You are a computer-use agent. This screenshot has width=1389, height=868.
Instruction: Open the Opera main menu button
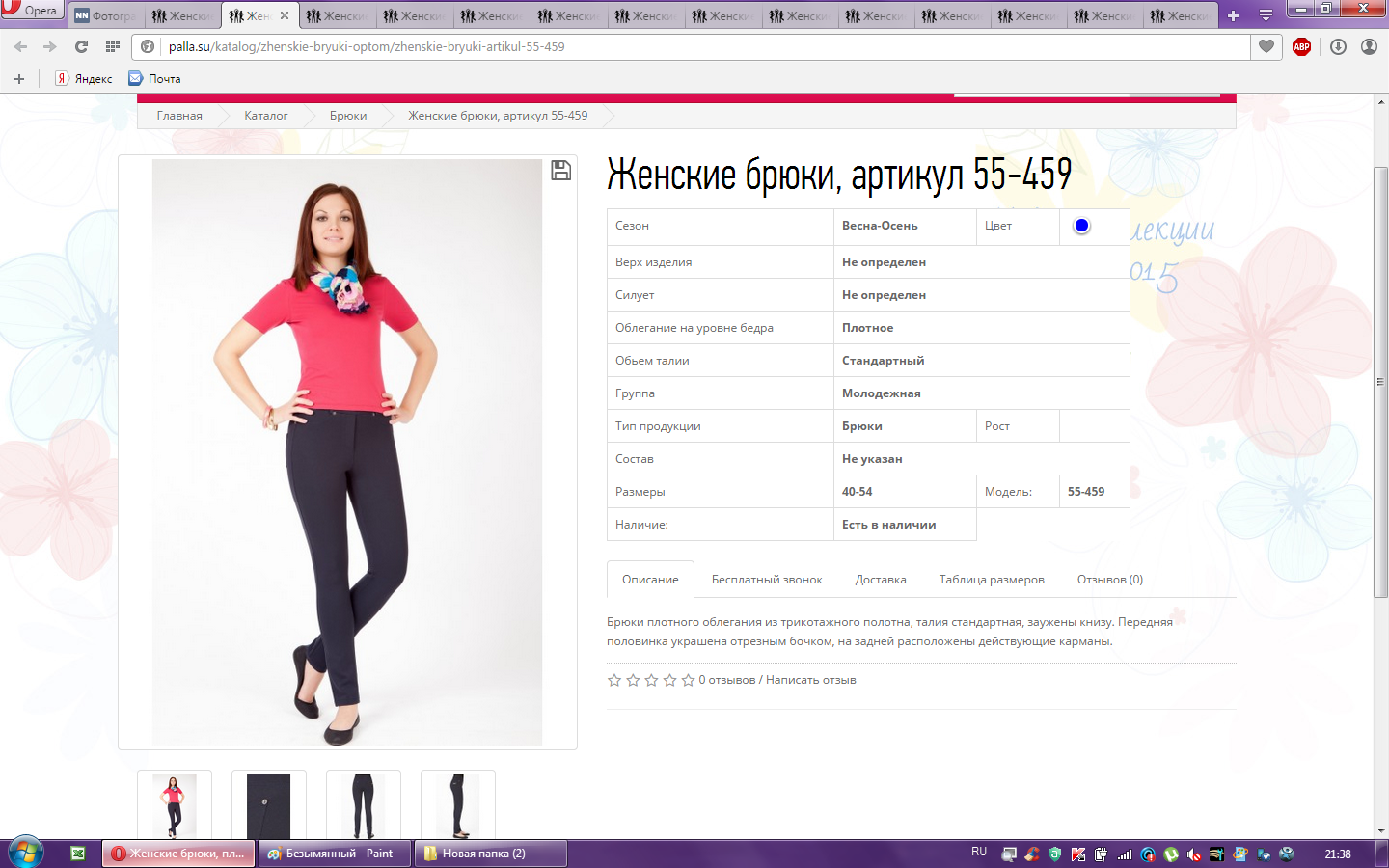tap(31, 10)
